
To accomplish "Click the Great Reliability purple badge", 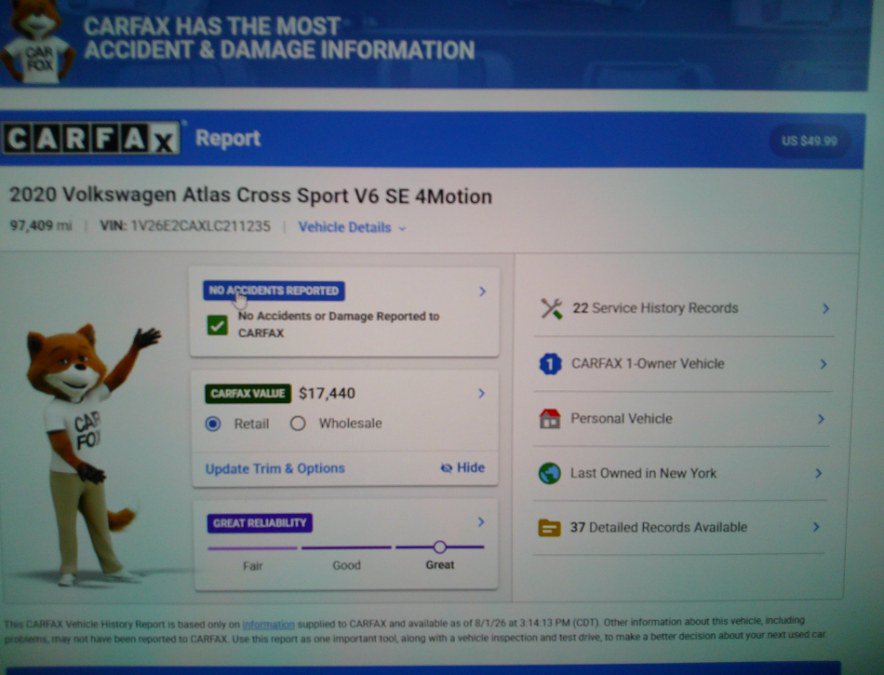I will (x=260, y=523).
